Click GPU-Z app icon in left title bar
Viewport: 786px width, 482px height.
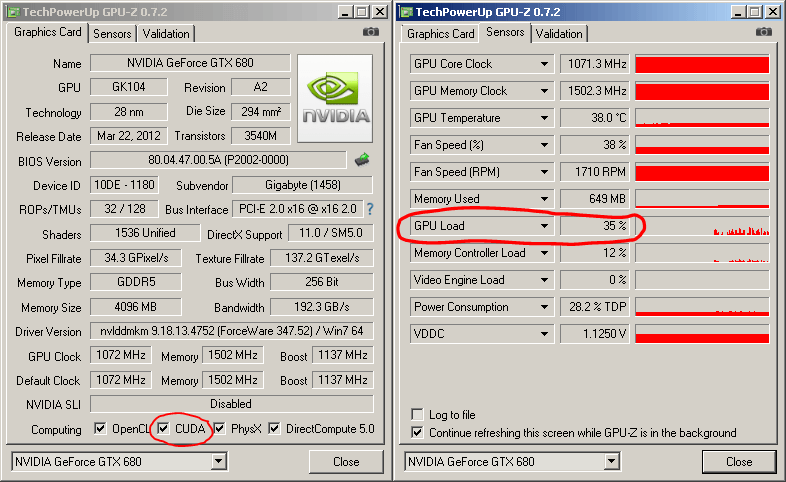(x=13, y=12)
